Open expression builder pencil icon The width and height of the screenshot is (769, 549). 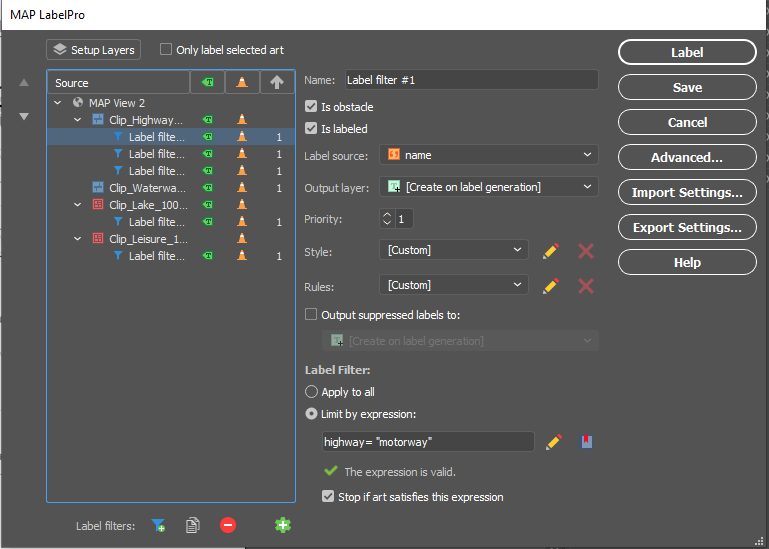(554, 442)
